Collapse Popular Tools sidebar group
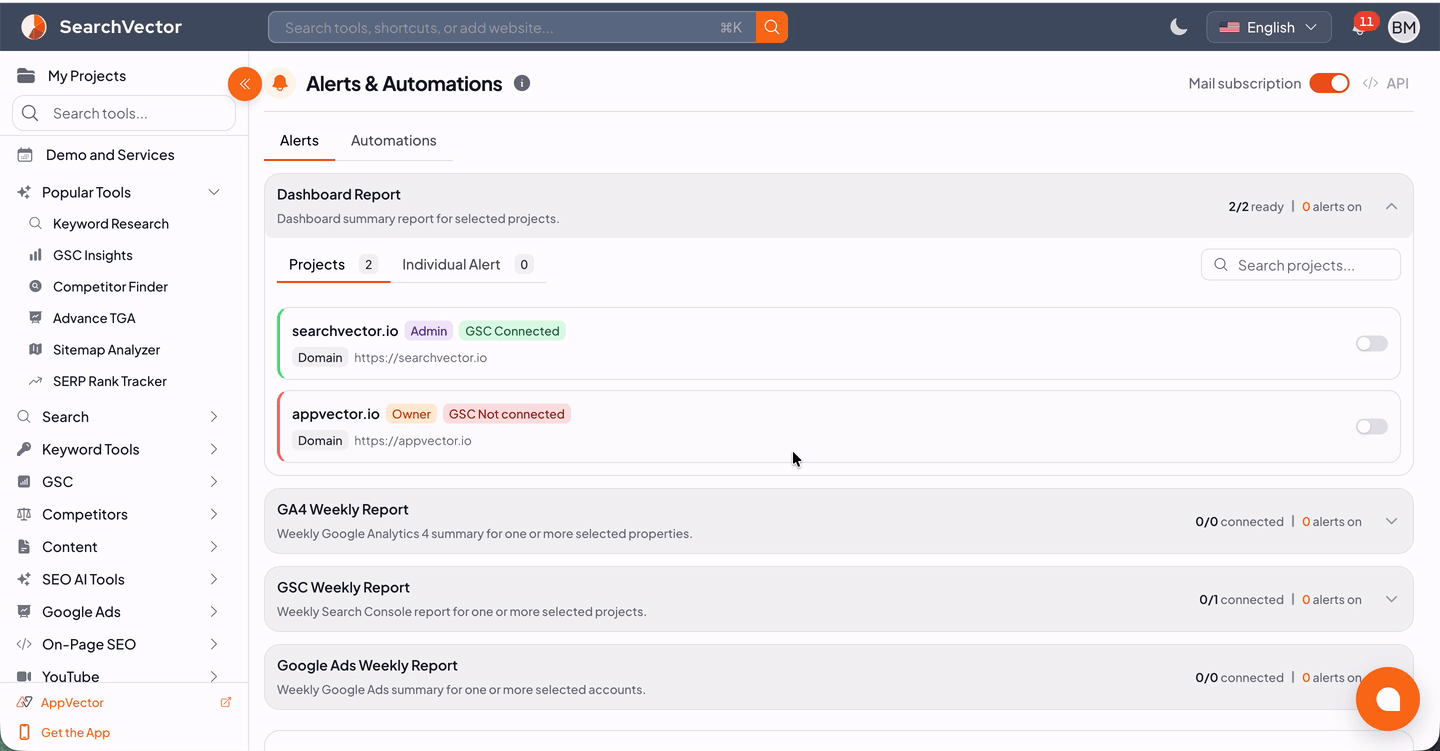The width and height of the screenshot is (1440, 751). click(x=213, y=192)
